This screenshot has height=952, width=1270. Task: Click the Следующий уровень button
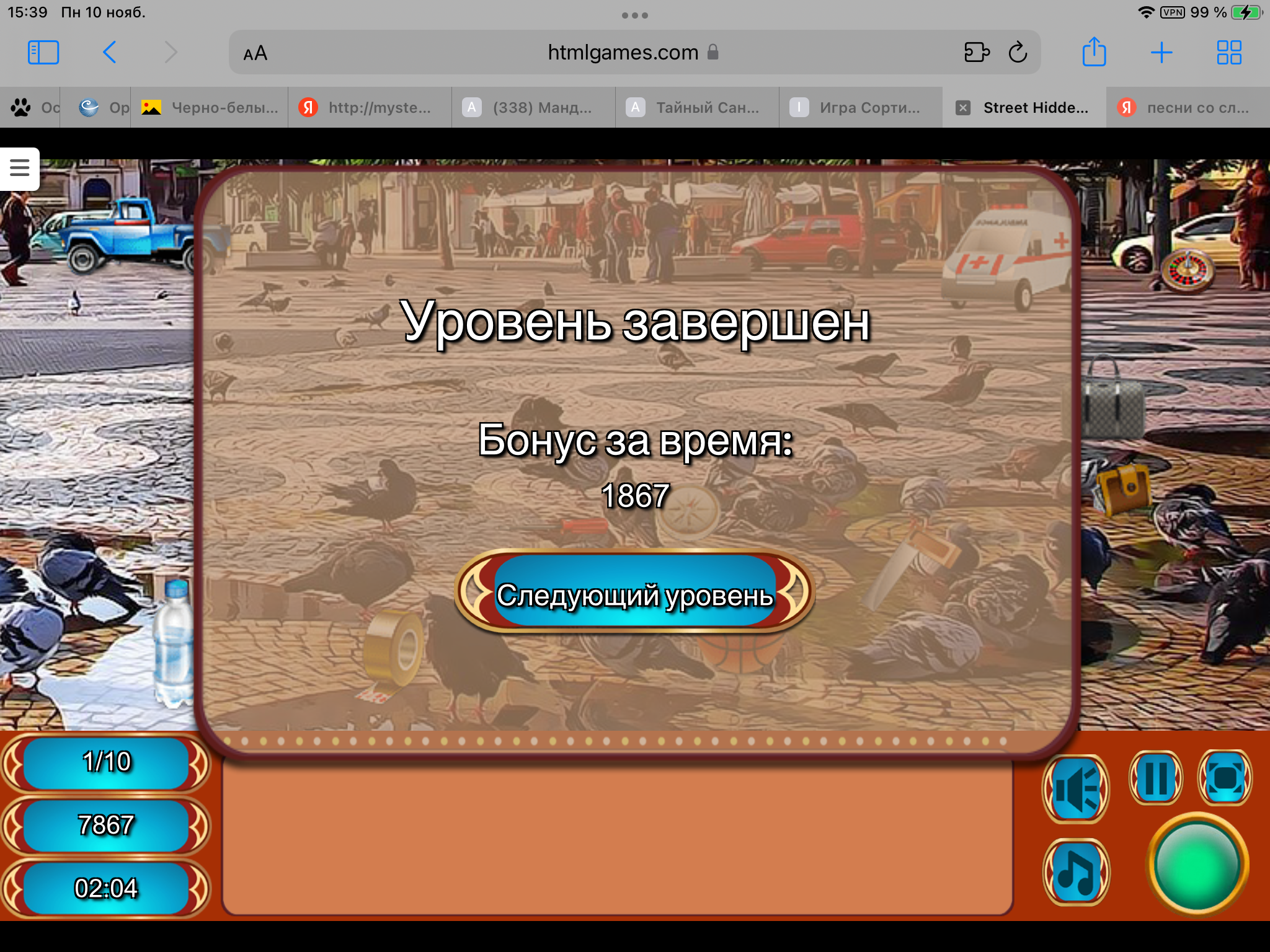(634, 593)
